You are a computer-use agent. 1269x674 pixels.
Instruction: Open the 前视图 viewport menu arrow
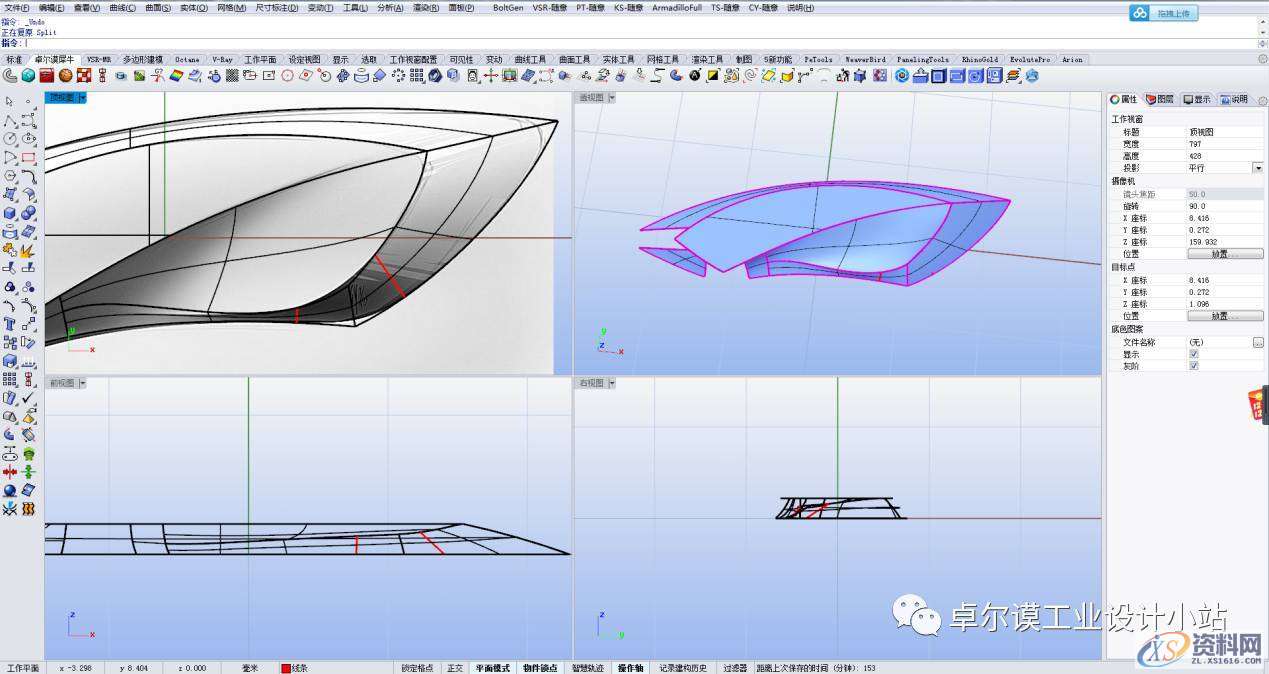coord(82,383)
